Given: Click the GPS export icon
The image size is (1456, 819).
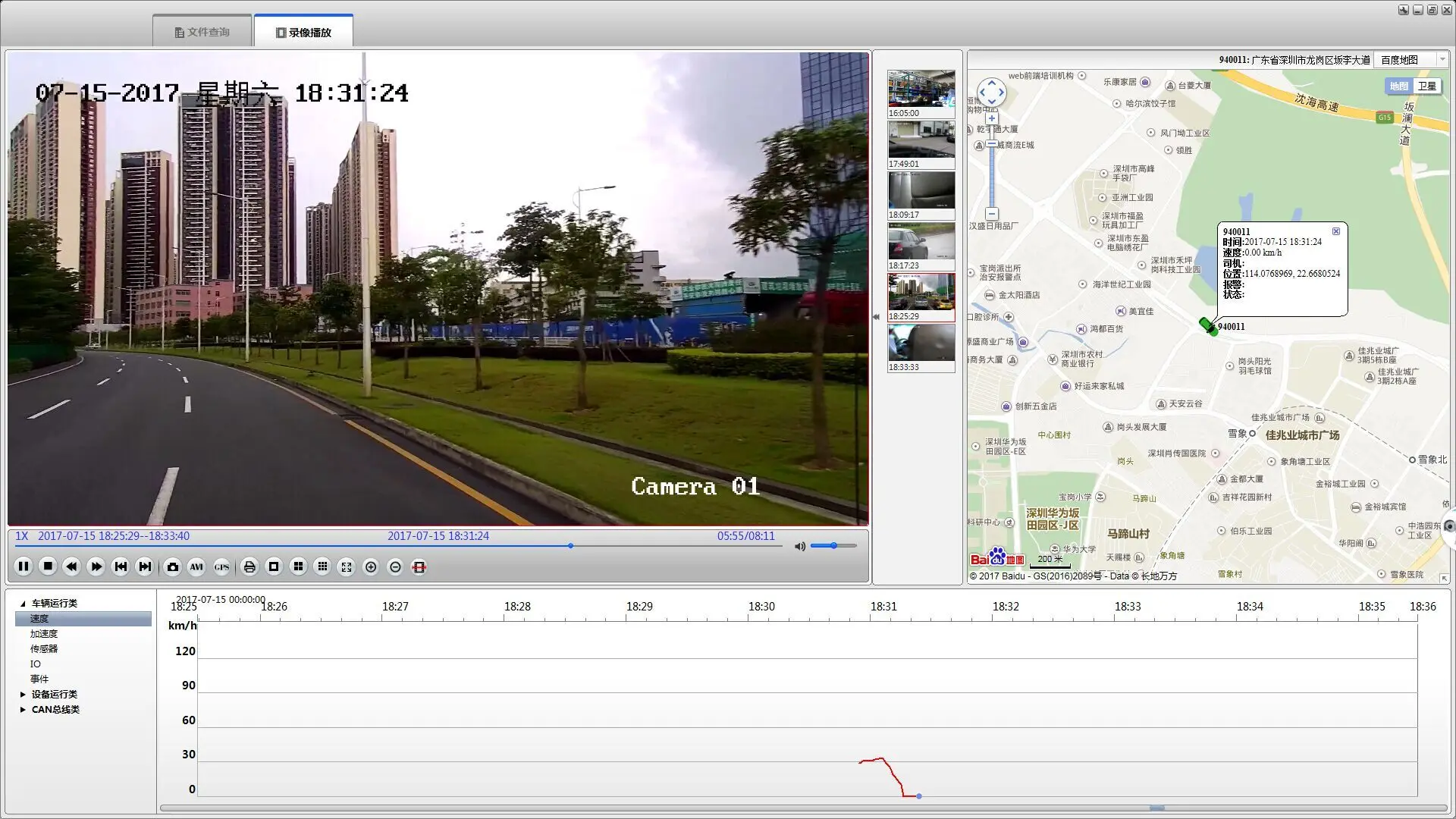Looking at the screenshot, I should coord(221,567).
